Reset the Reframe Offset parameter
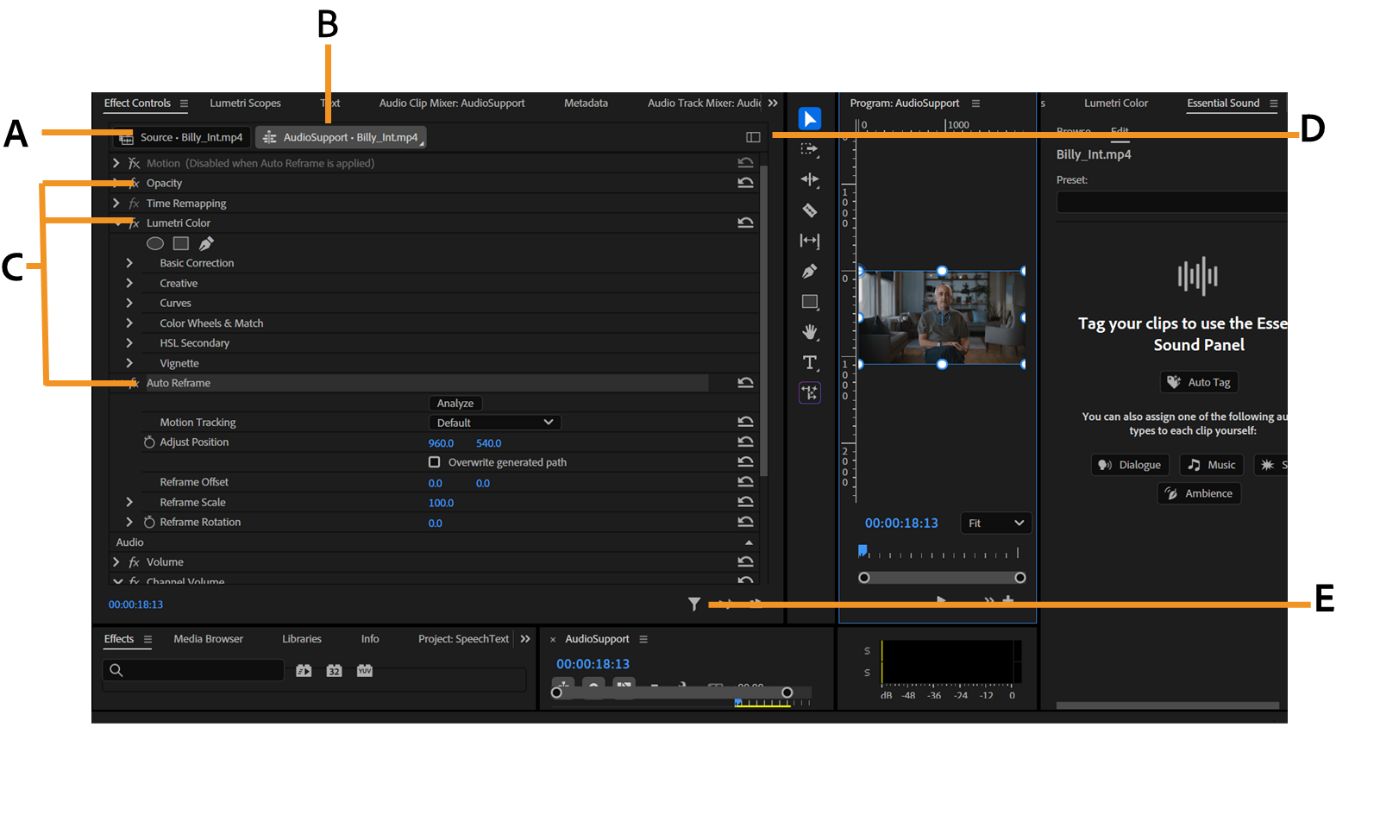This screenshot has width=1380, height=815. [x=745, y=482]
